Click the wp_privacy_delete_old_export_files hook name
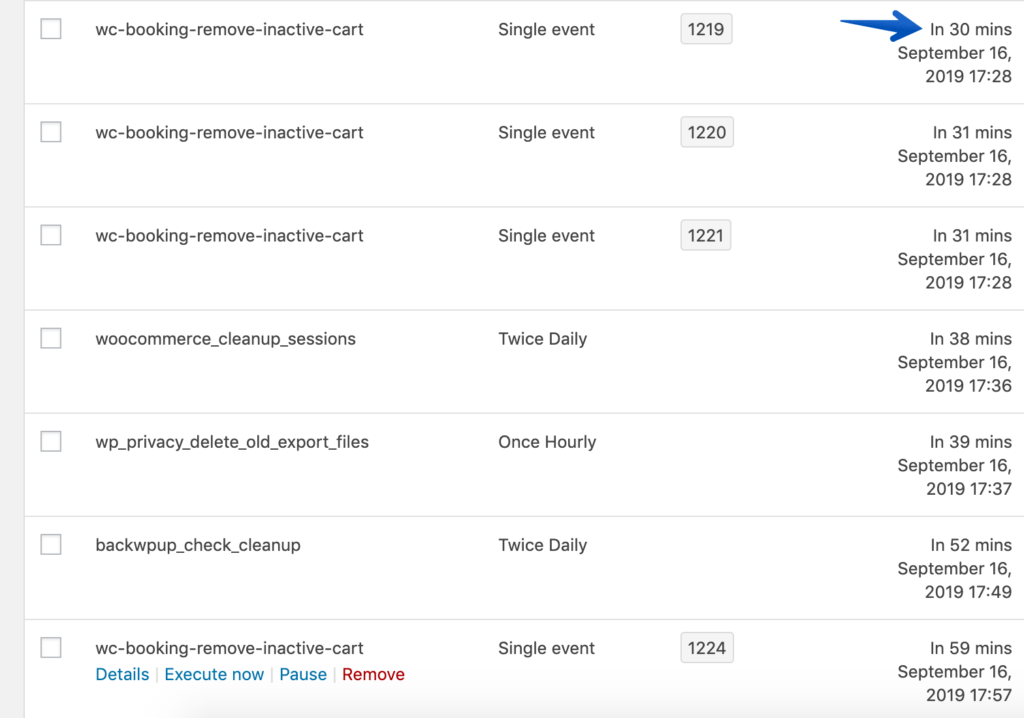 click(232, 442)
